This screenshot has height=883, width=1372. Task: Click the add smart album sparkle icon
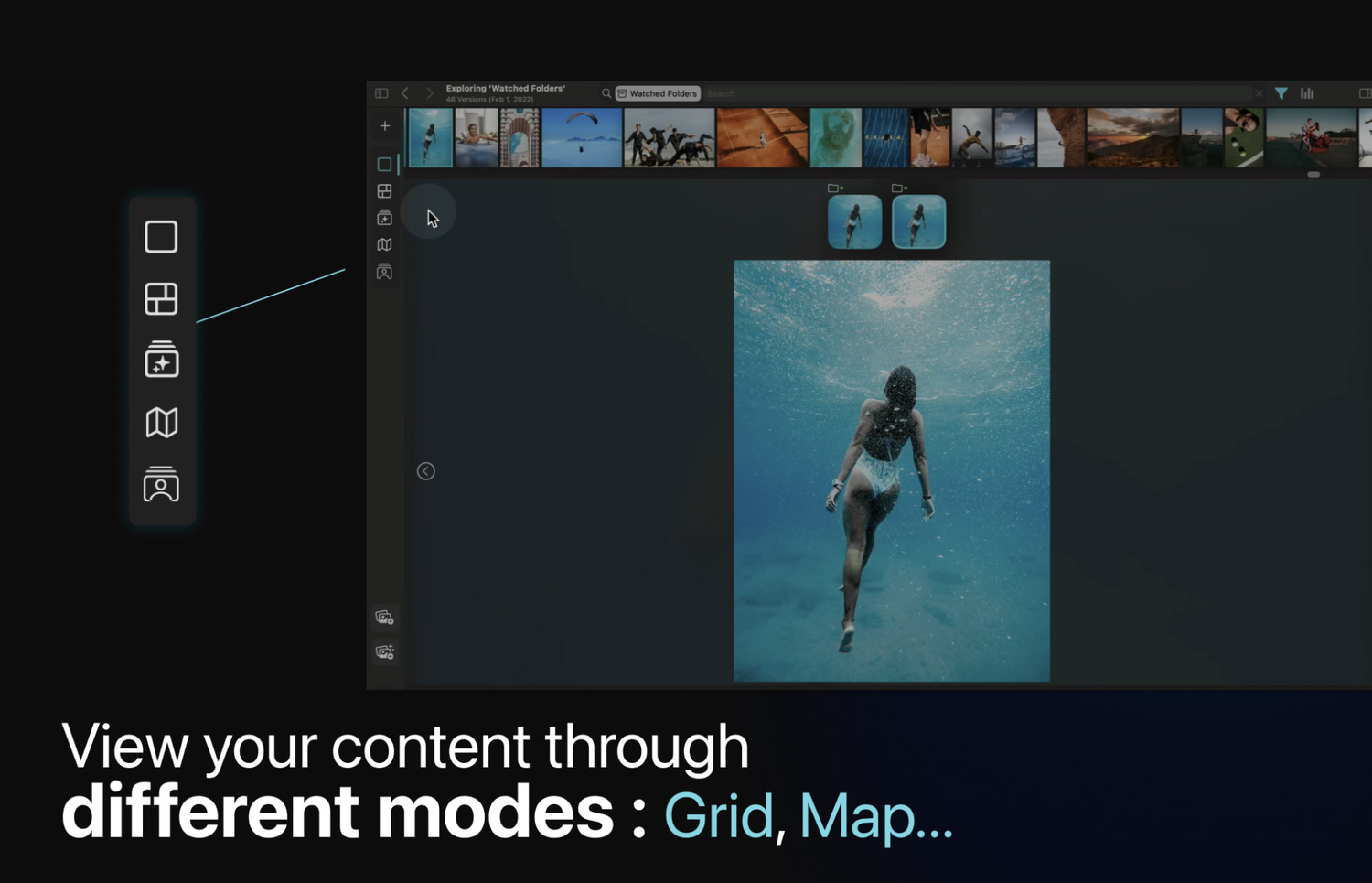385,652
